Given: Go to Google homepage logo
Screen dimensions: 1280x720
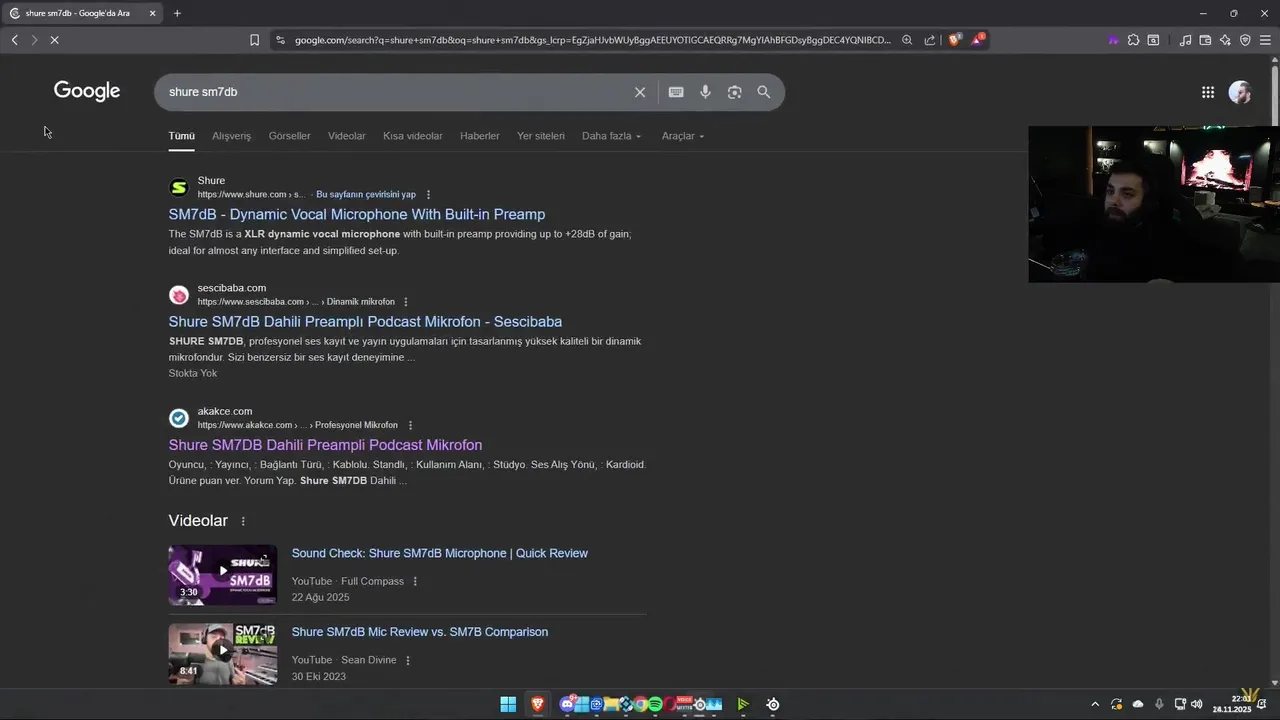Looking at the screenshot, I should point(87,91).
